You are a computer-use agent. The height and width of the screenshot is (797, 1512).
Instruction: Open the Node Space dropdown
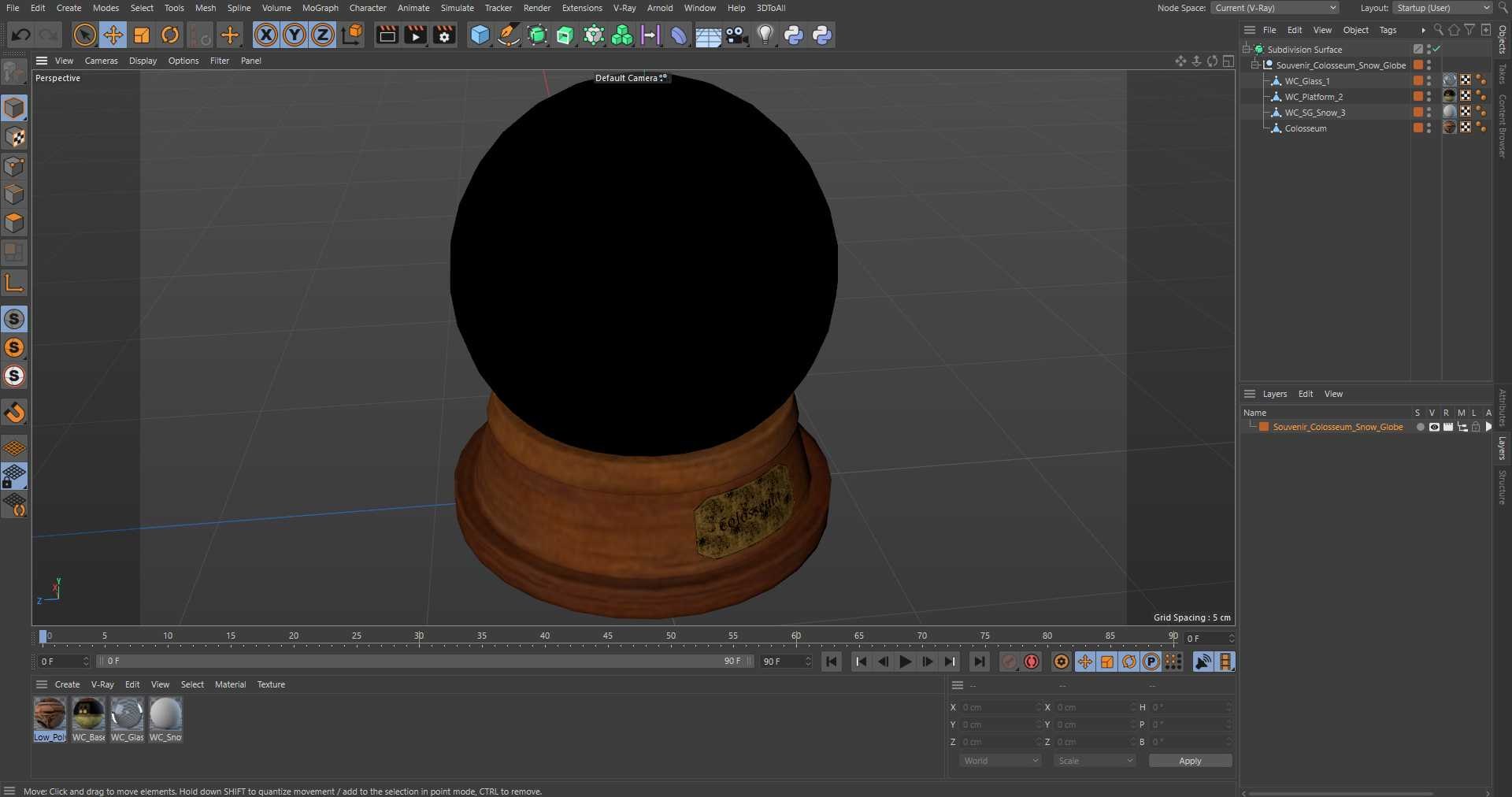pos(1275,8)
